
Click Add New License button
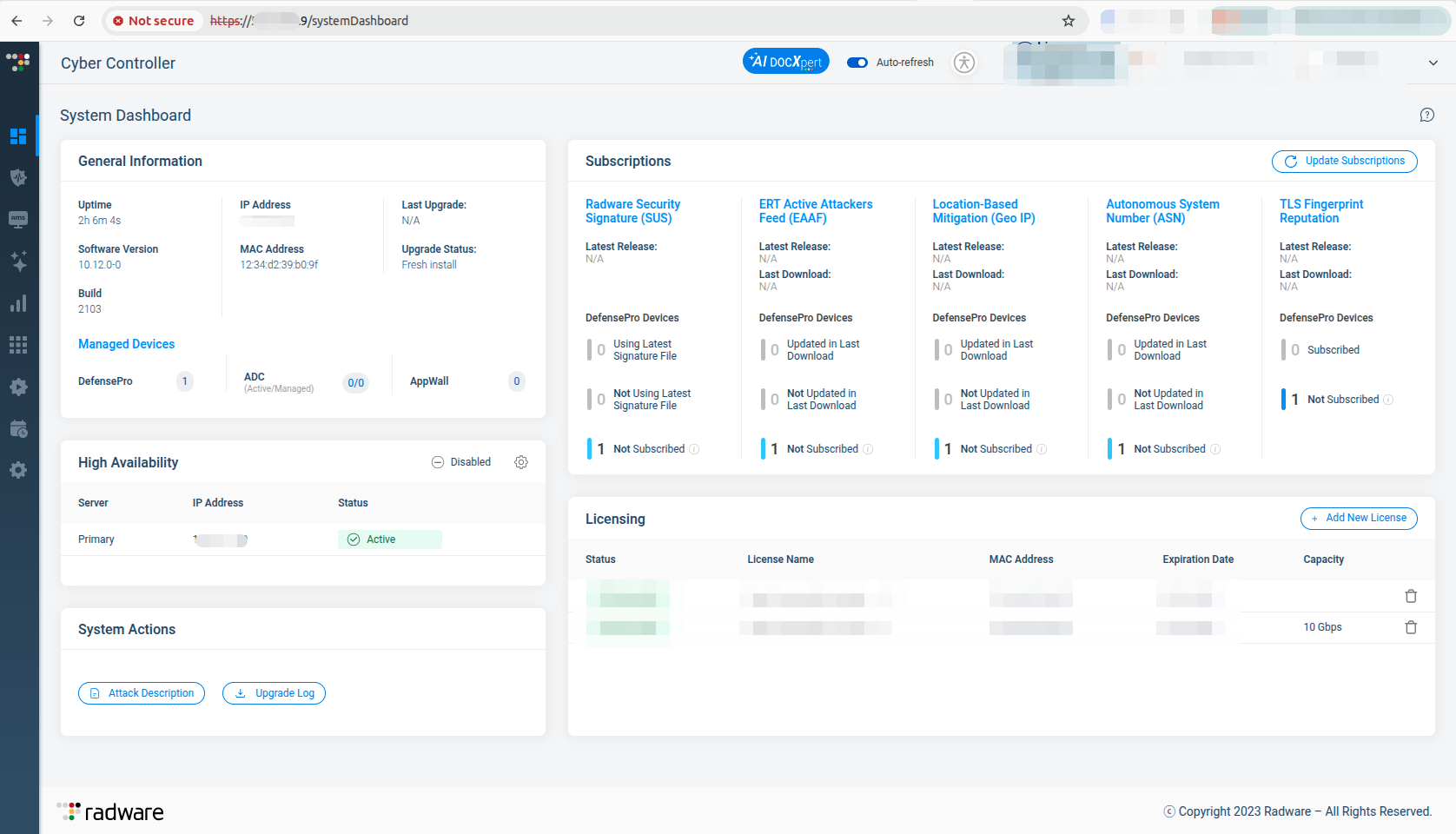click(x=1358, y=519)
